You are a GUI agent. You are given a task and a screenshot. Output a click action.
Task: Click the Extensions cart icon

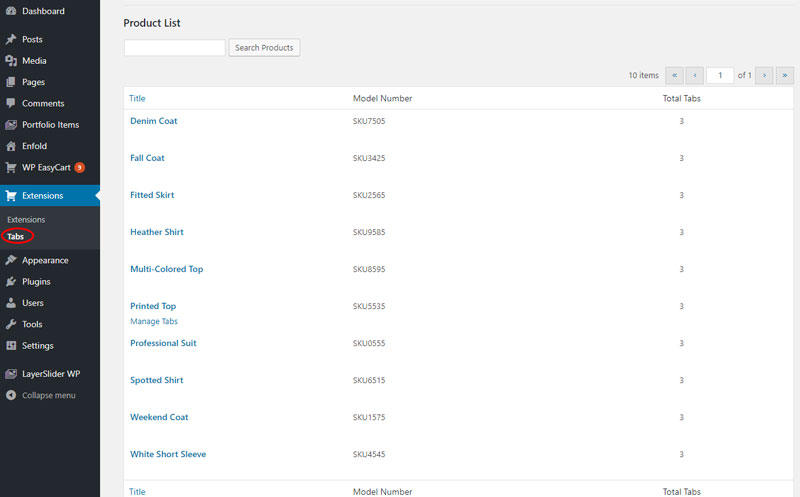[x=11, y=195]
